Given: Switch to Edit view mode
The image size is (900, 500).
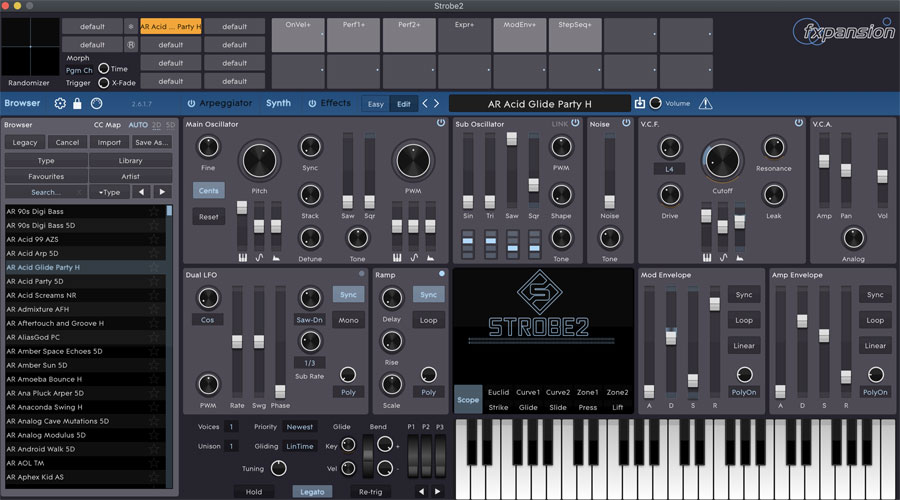Looking at the screenshot, I should click(x=404, y=104).
